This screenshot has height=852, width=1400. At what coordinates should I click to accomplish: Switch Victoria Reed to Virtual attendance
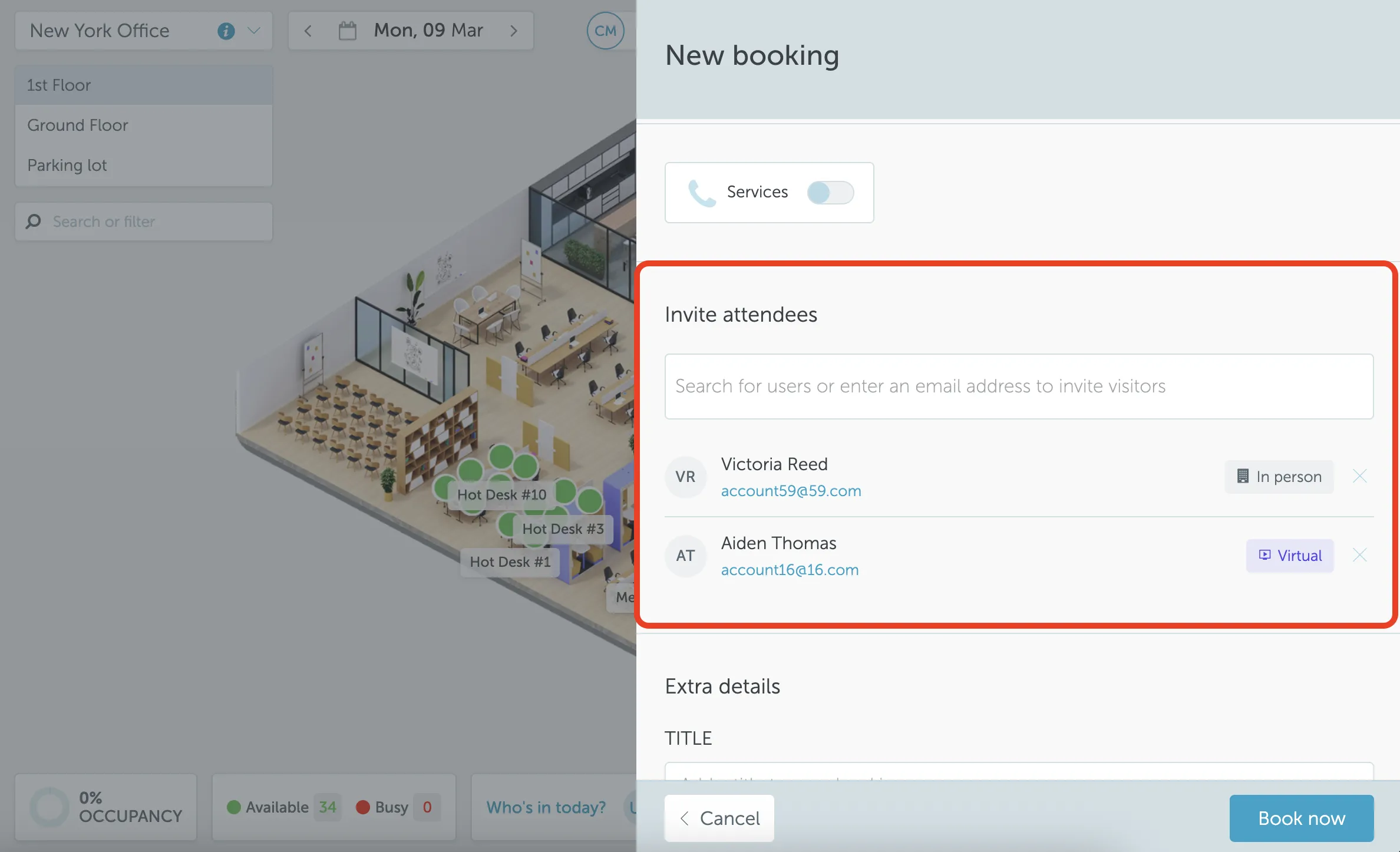(x=1278, y=477)
